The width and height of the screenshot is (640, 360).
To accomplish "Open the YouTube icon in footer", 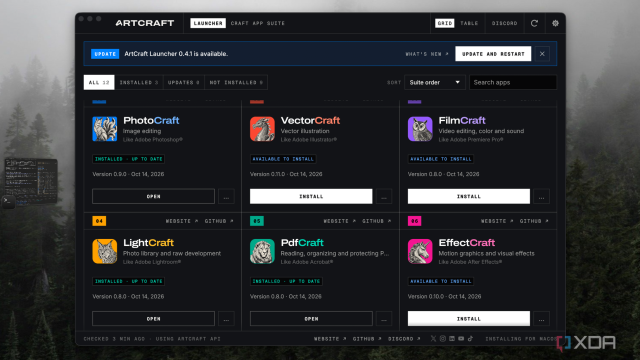I will point(461,338).
